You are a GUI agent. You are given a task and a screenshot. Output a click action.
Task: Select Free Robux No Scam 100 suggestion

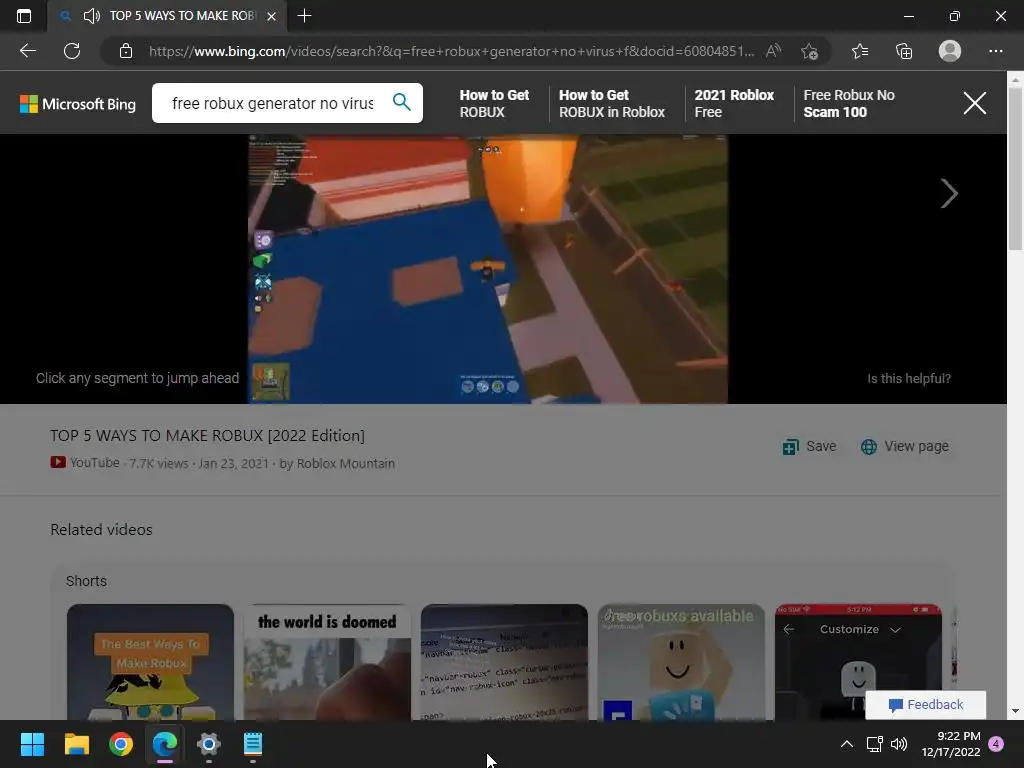click(848, 103)
